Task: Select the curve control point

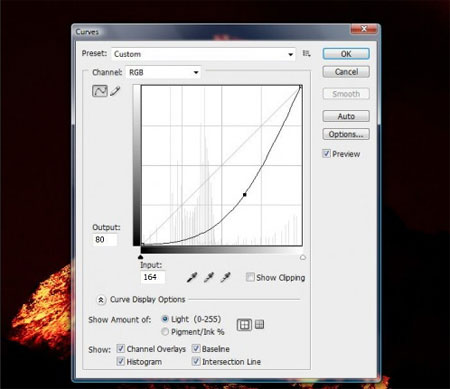Action: click(245, 194)
